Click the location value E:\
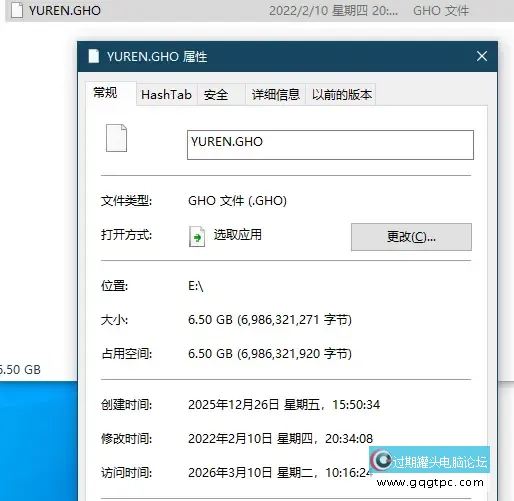The width and height of the screenshot is (514, 501). [196, 286]
